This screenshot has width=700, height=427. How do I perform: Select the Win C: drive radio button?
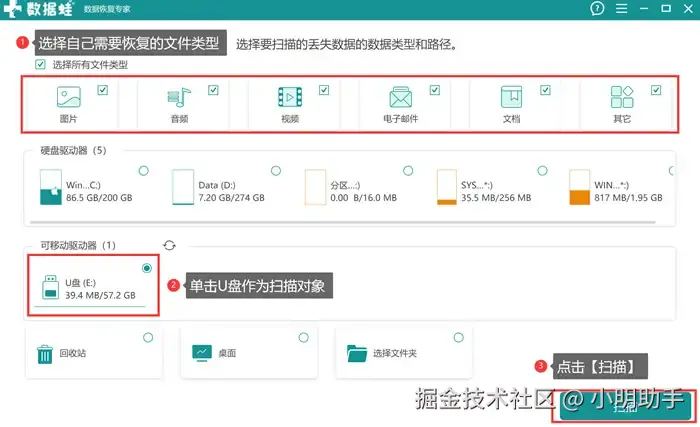pos(144,171)
